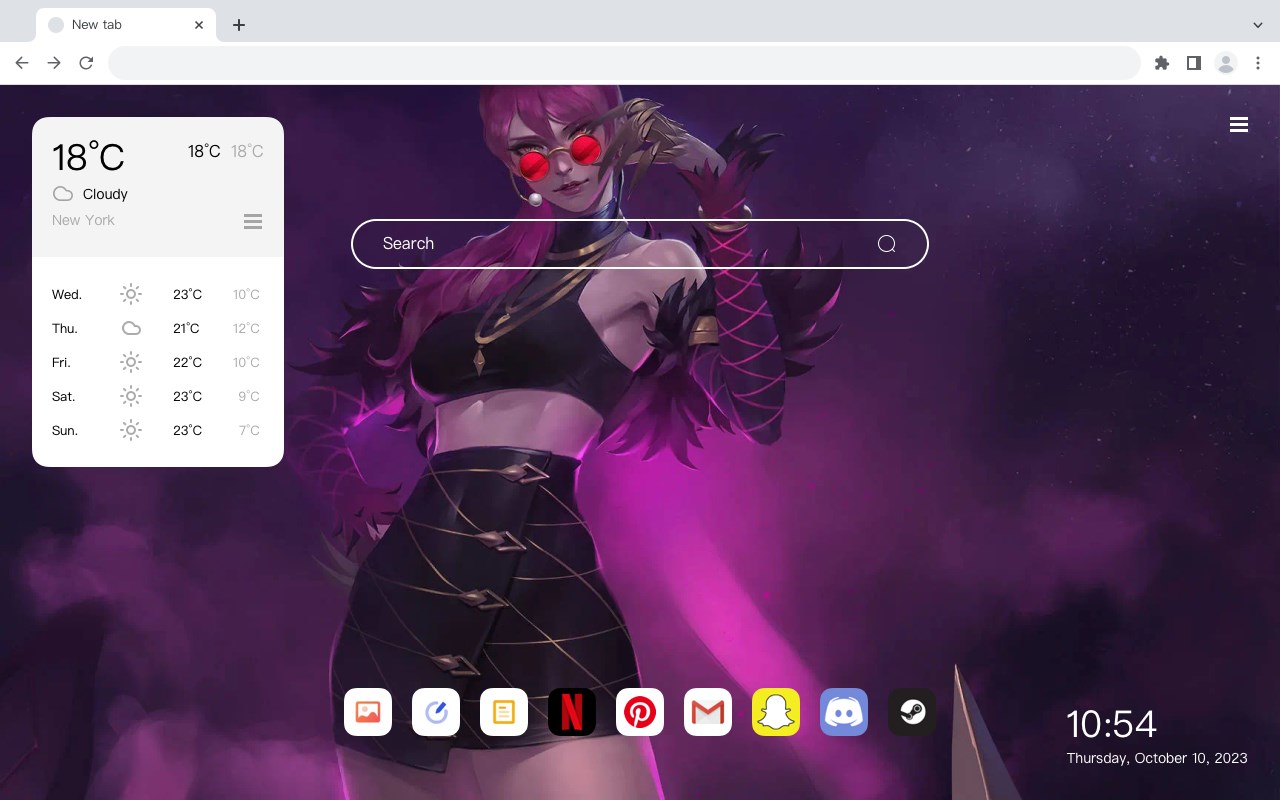Click Thursday's 12°C low temperature
The height and width of the screenshot is (800, 1280).
[x=246, y=328]
